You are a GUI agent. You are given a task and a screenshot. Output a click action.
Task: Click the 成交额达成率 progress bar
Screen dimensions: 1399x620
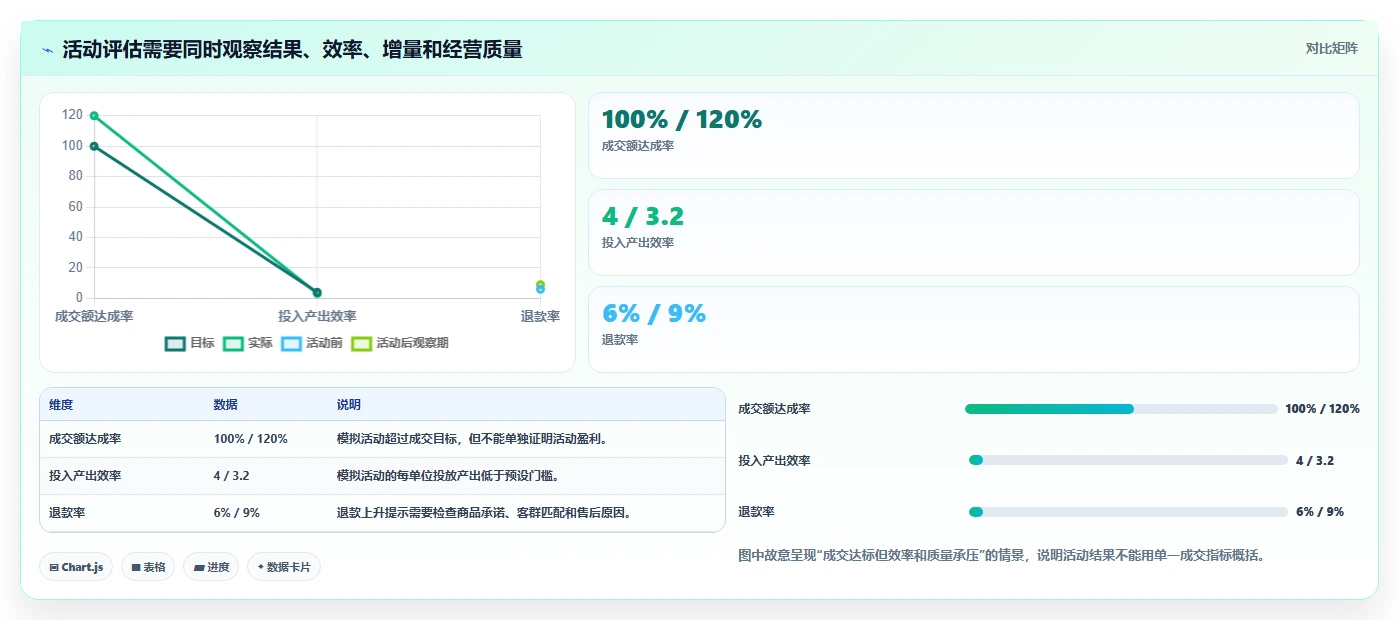(x=1121, y=409)
